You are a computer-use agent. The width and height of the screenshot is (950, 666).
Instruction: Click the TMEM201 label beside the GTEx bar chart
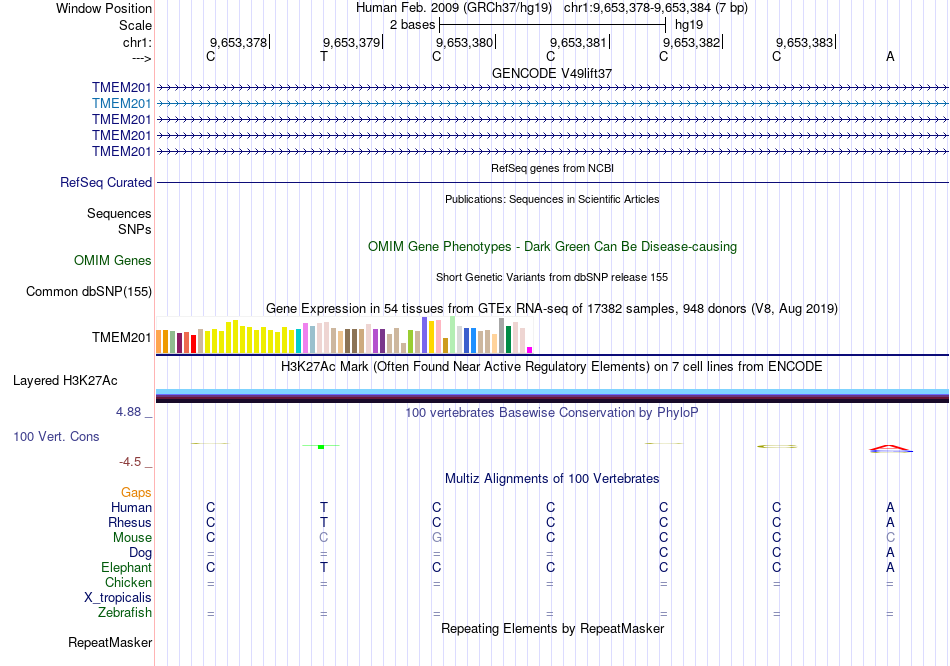click(121, 338)
